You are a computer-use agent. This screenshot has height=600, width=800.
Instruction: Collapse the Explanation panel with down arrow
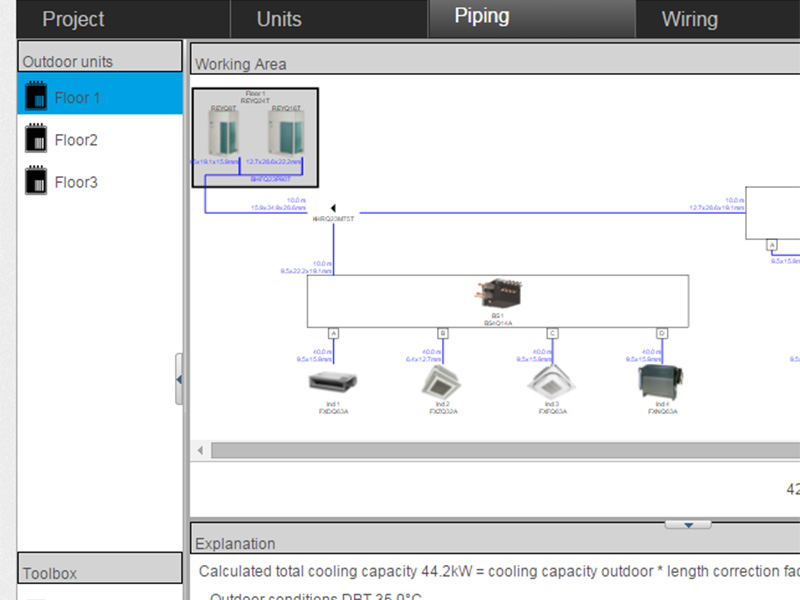pyautogui.click(x=688, y=524)
